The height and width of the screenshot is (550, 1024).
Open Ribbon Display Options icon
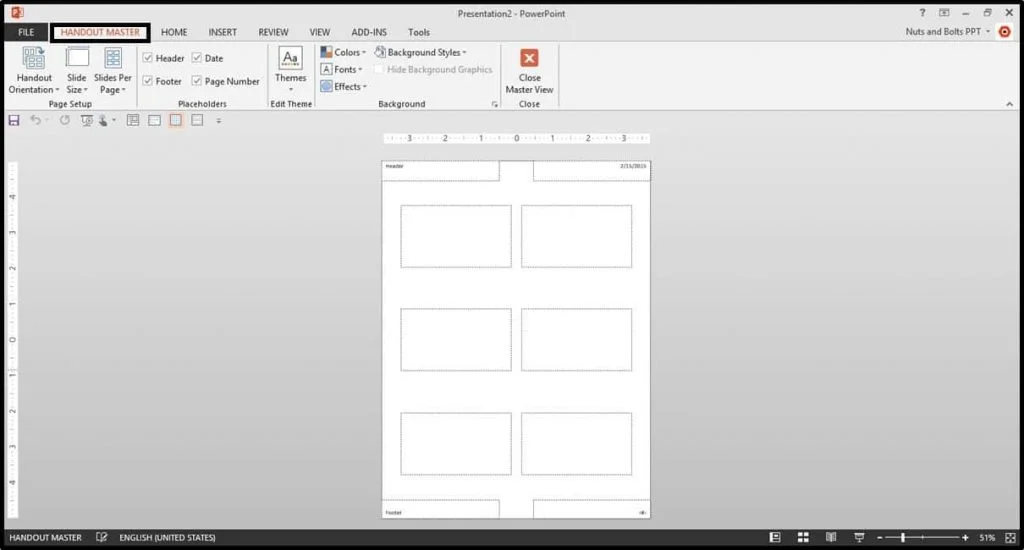944,13
